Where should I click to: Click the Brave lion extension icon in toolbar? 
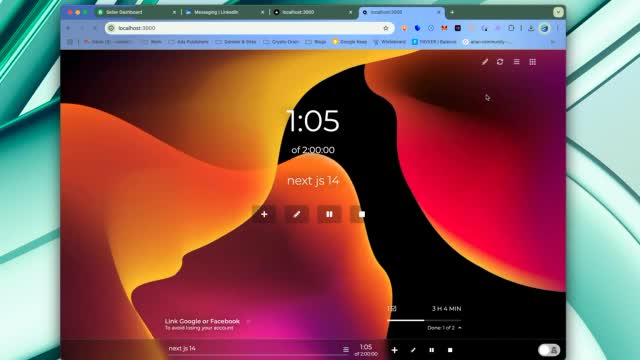tap(404, 28)
